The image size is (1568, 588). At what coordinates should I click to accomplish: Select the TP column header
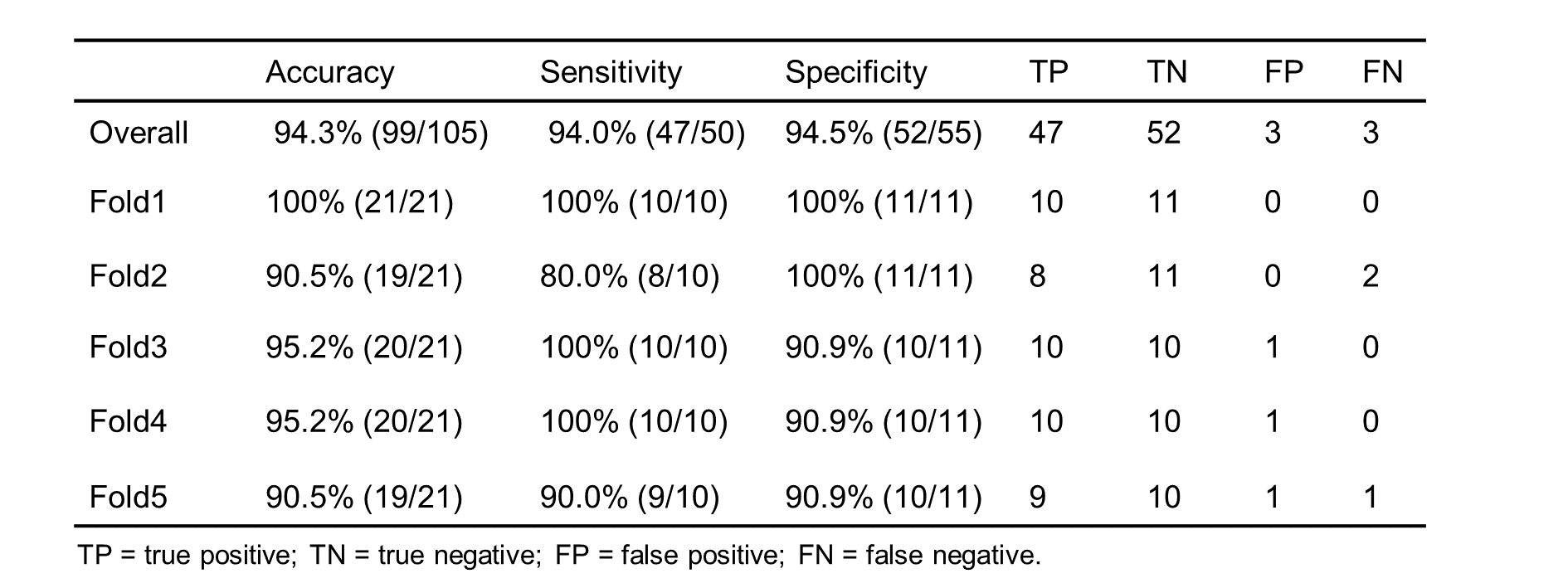(x=1048, y=73)
